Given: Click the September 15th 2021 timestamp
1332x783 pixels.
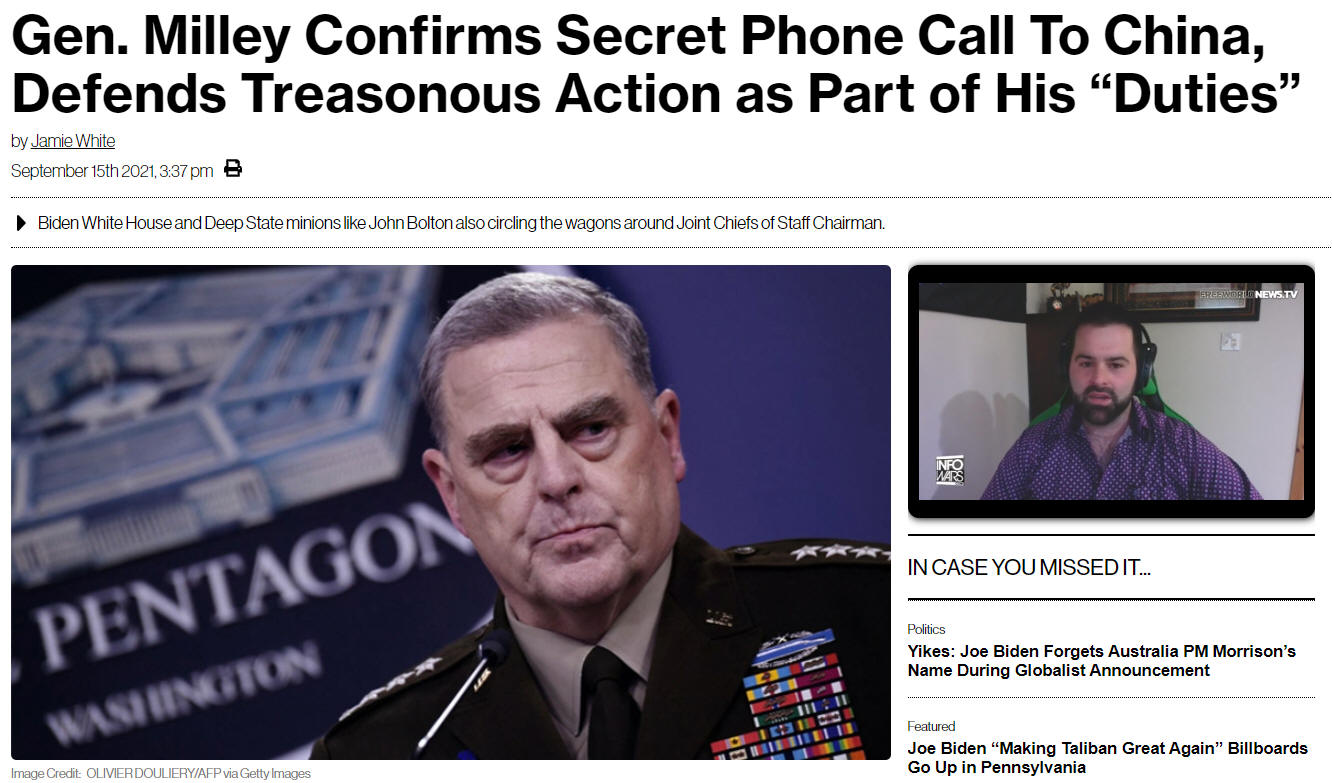Looking at the screenshot, I should [x=112, y=171].
